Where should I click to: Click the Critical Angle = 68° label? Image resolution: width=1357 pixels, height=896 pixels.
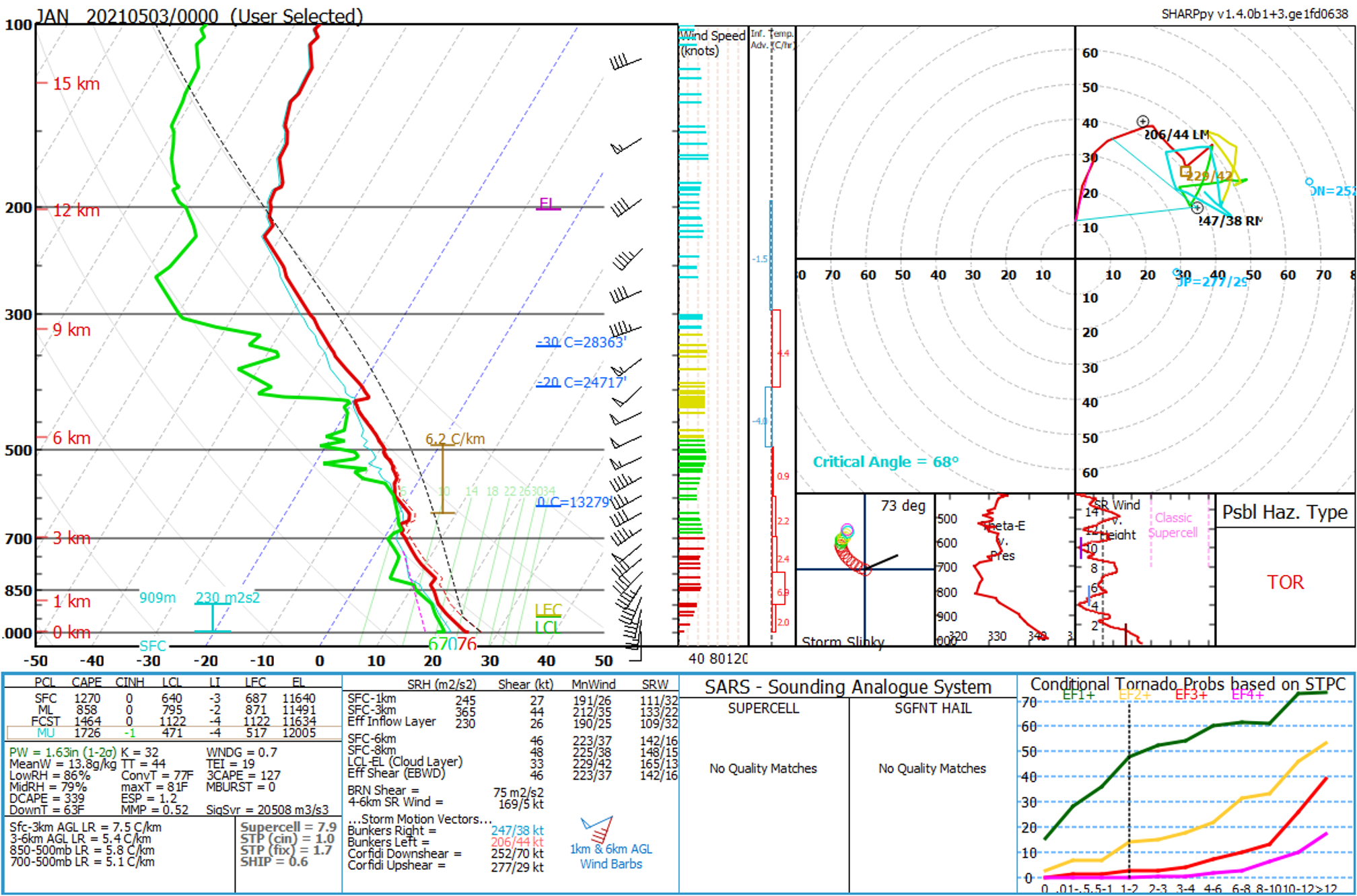(884, 462)
